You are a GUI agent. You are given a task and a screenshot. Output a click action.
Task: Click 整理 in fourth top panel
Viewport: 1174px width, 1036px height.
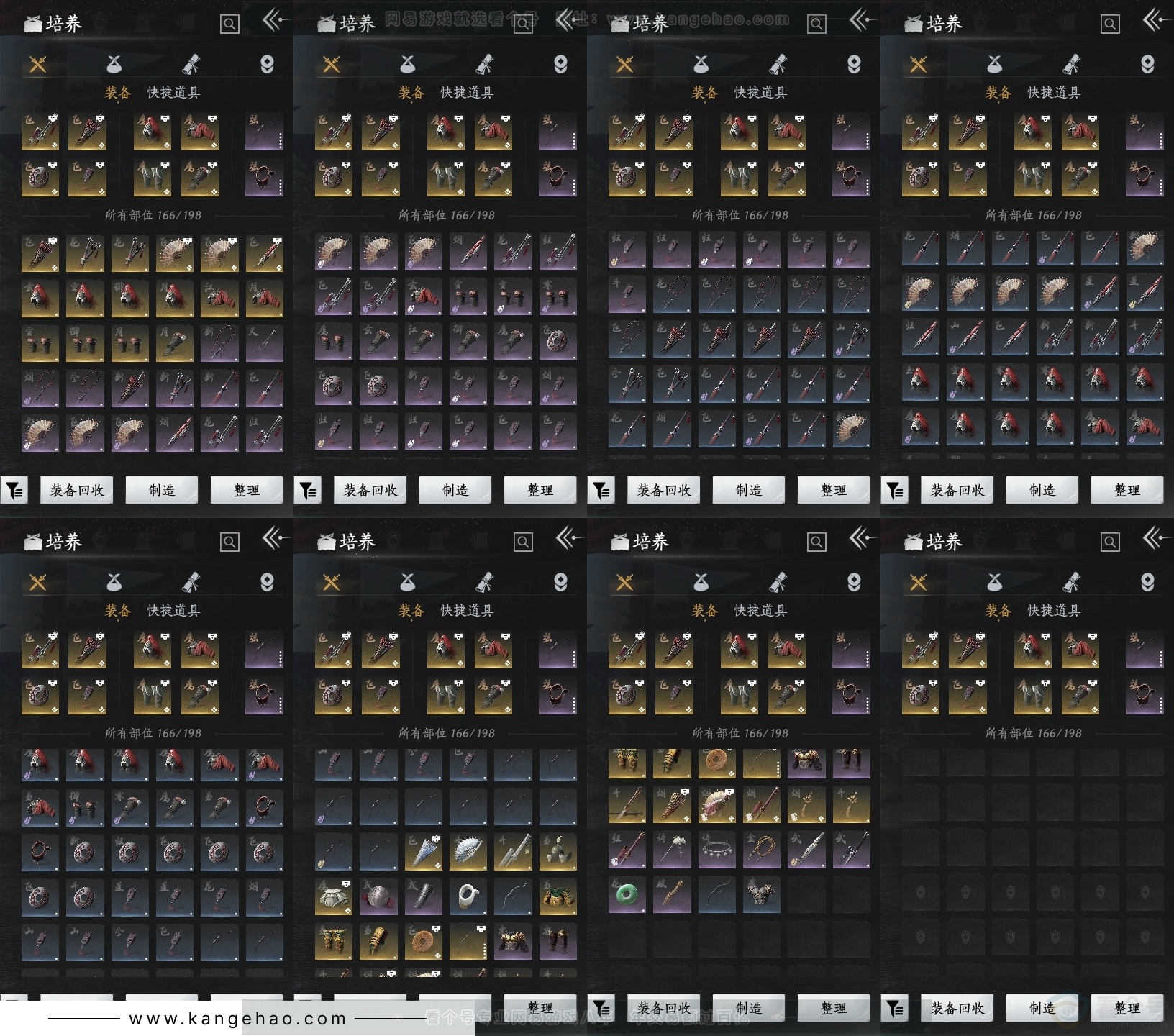1127,491
